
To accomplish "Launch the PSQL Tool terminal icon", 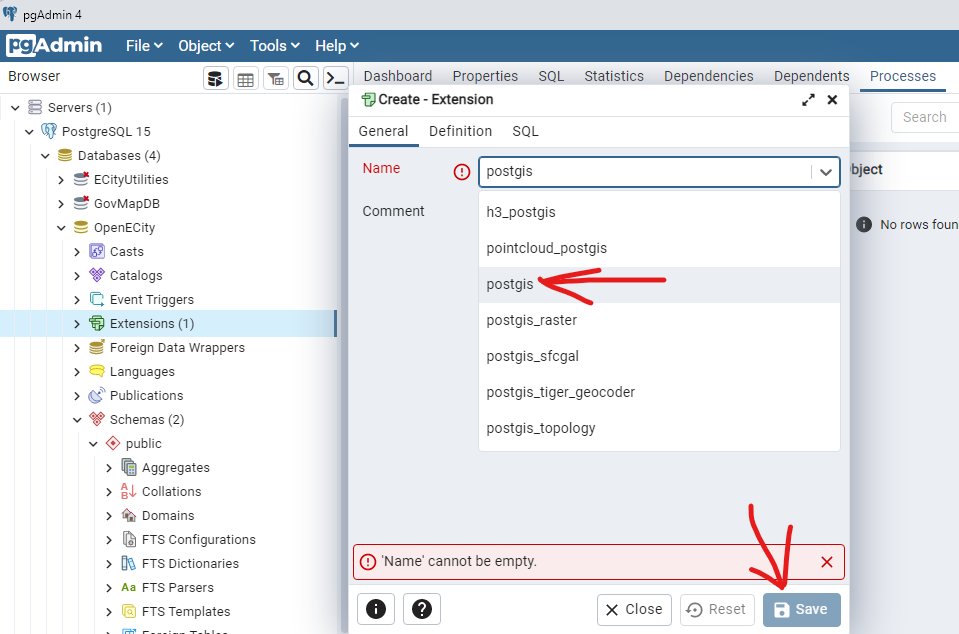I will click(336, 78).
